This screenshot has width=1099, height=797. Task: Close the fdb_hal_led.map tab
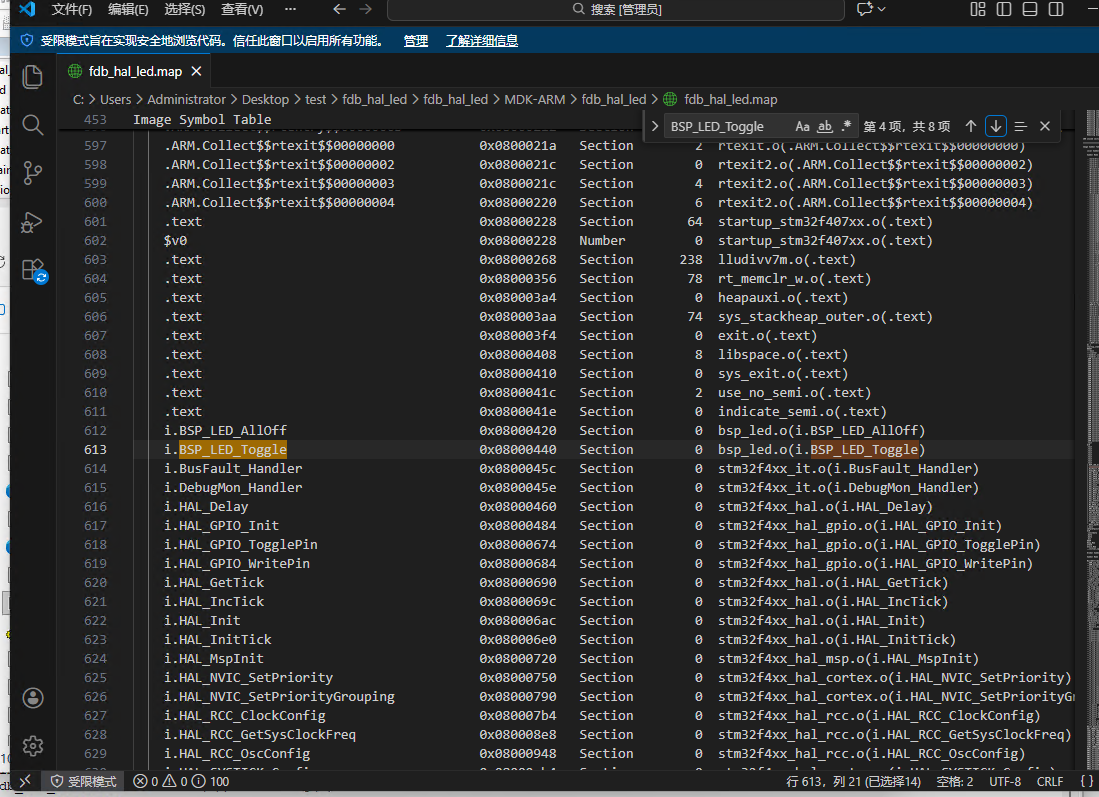coord(197,71)
